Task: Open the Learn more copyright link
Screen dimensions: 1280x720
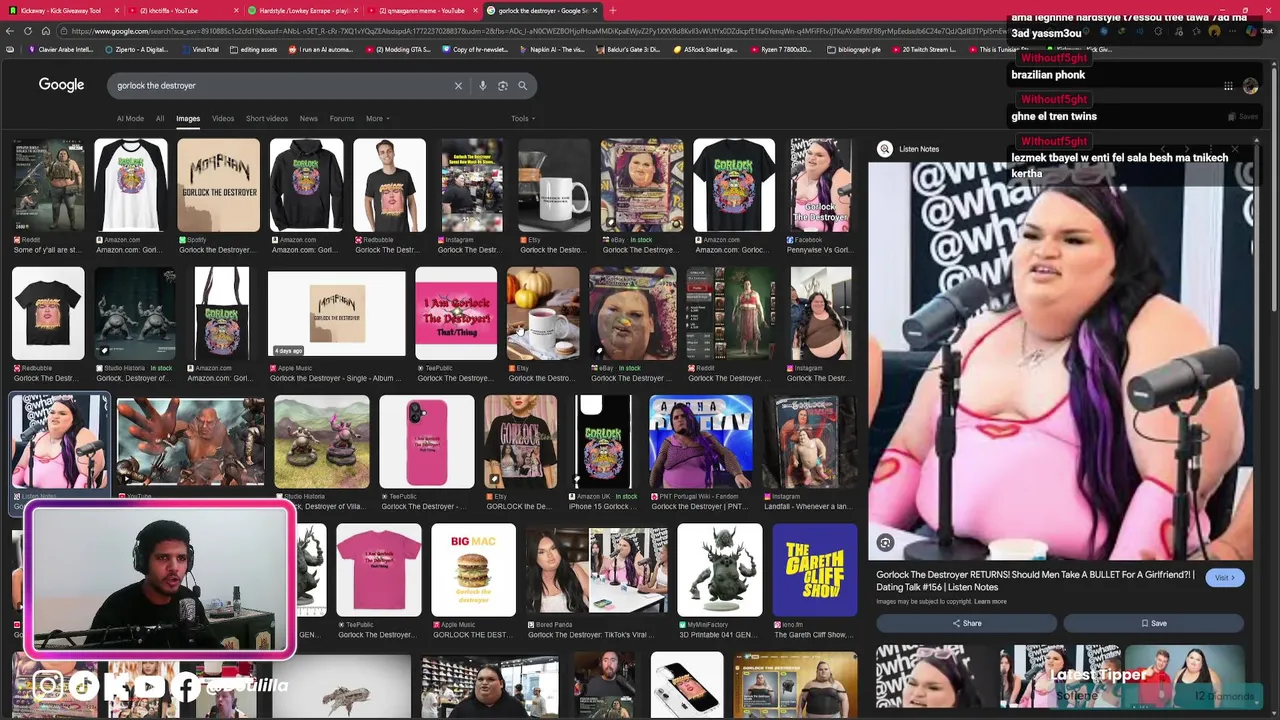Action: 990,602
